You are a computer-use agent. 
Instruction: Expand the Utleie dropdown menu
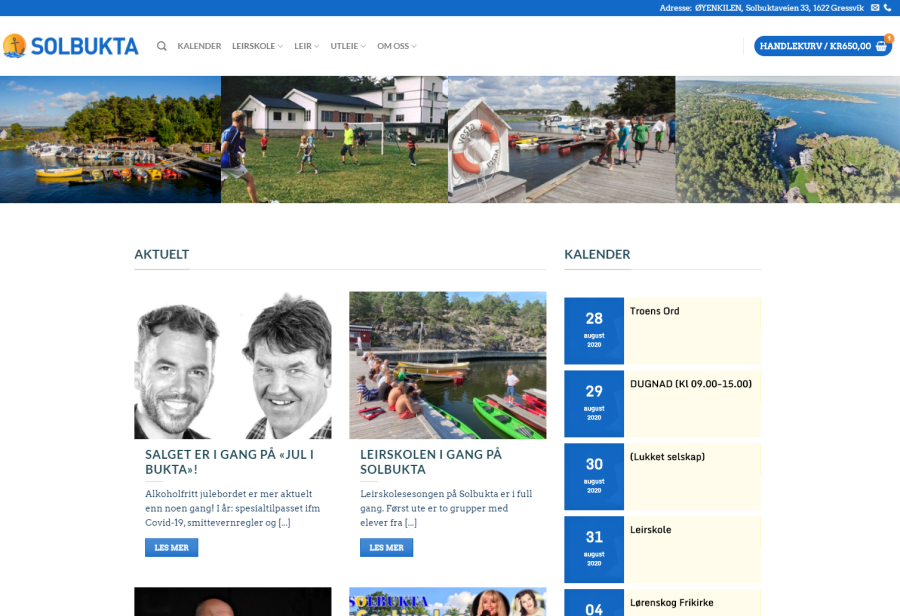click(x=348, y=46)
